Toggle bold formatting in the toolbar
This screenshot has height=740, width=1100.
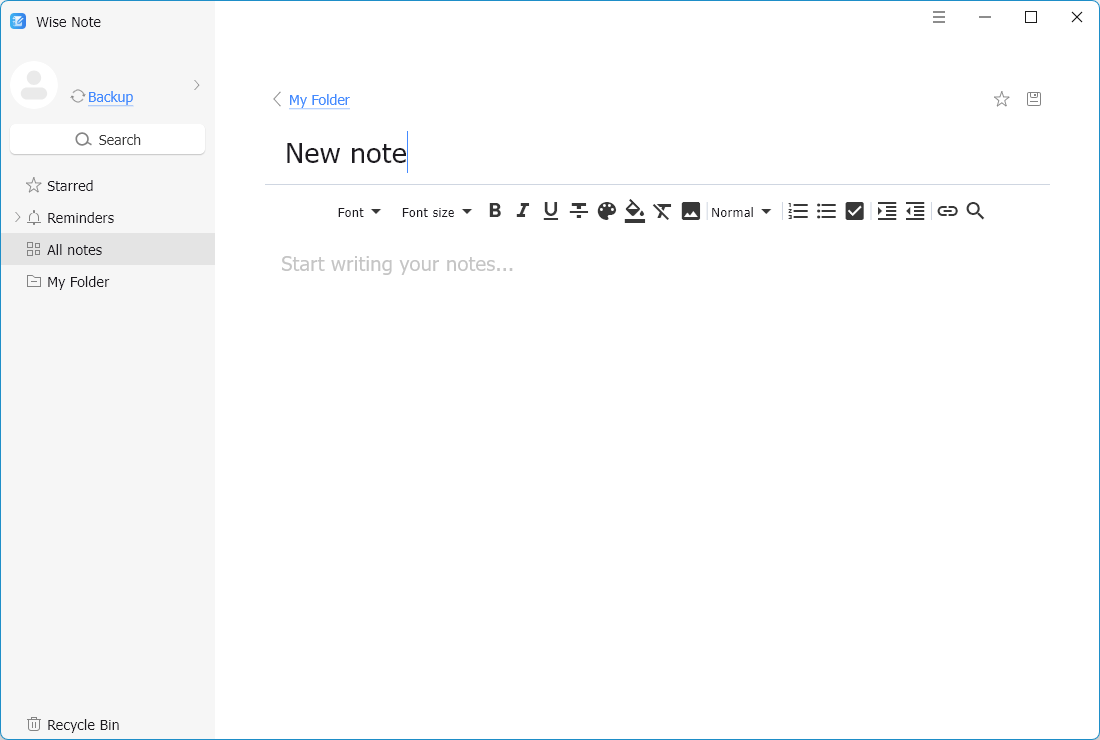click(495, 211)
